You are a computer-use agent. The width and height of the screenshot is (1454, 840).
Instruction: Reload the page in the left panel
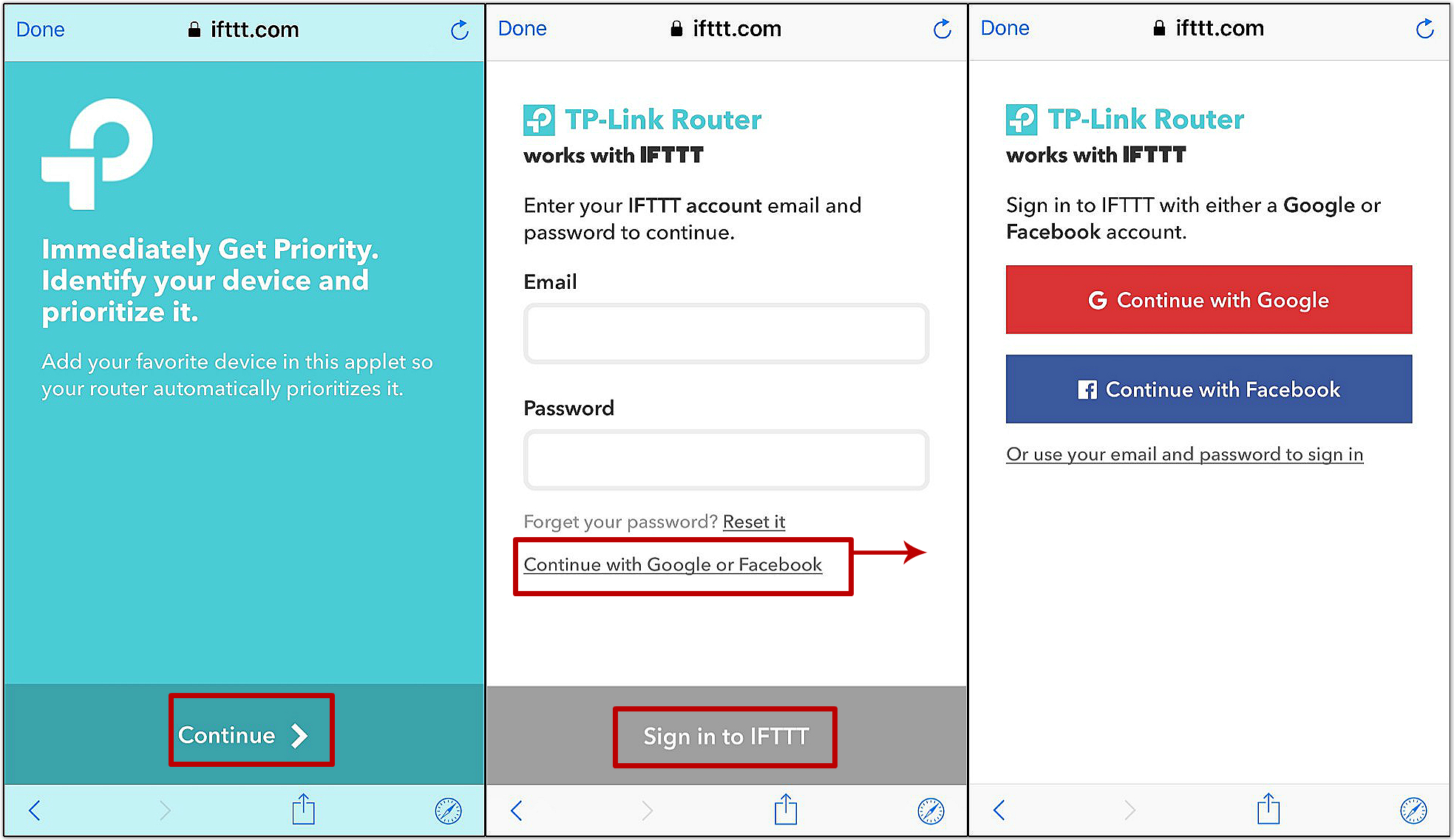pos(459,30)
